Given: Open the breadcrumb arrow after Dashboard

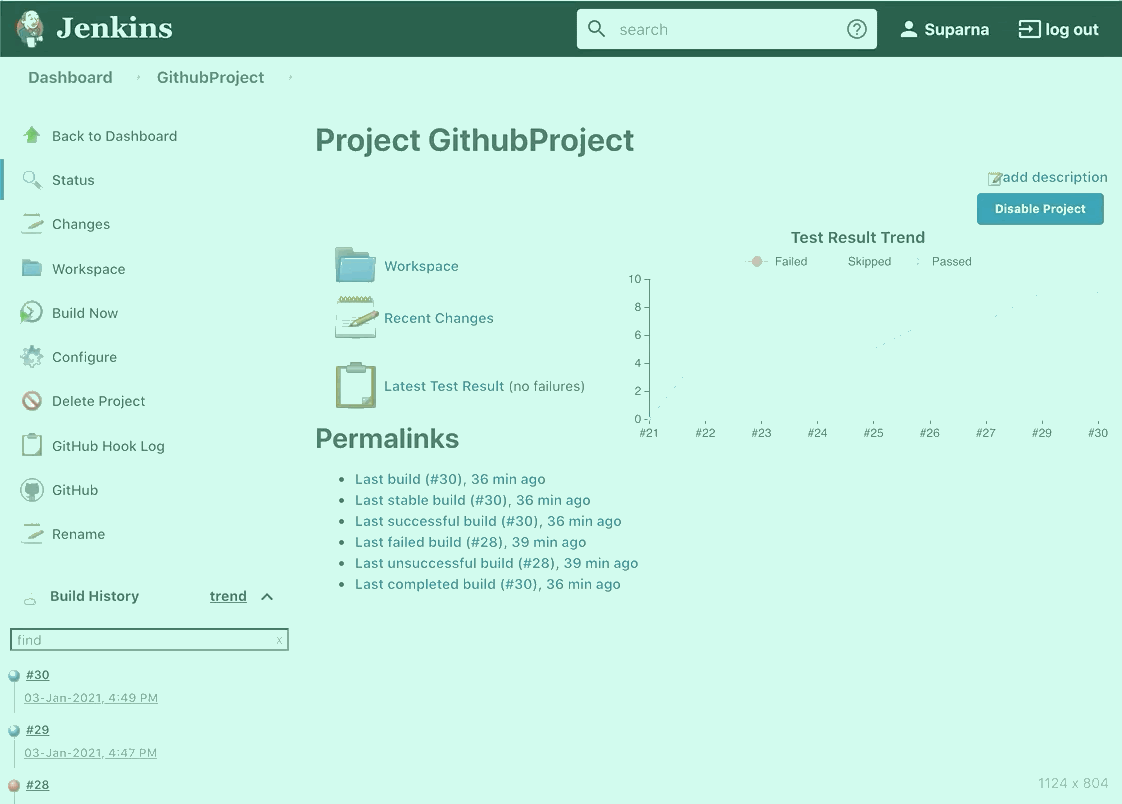Looking at the screenshot, I should (138, 77).
